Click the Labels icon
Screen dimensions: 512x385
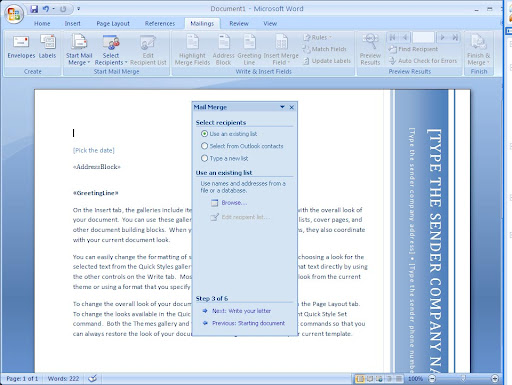pos(48,42)
